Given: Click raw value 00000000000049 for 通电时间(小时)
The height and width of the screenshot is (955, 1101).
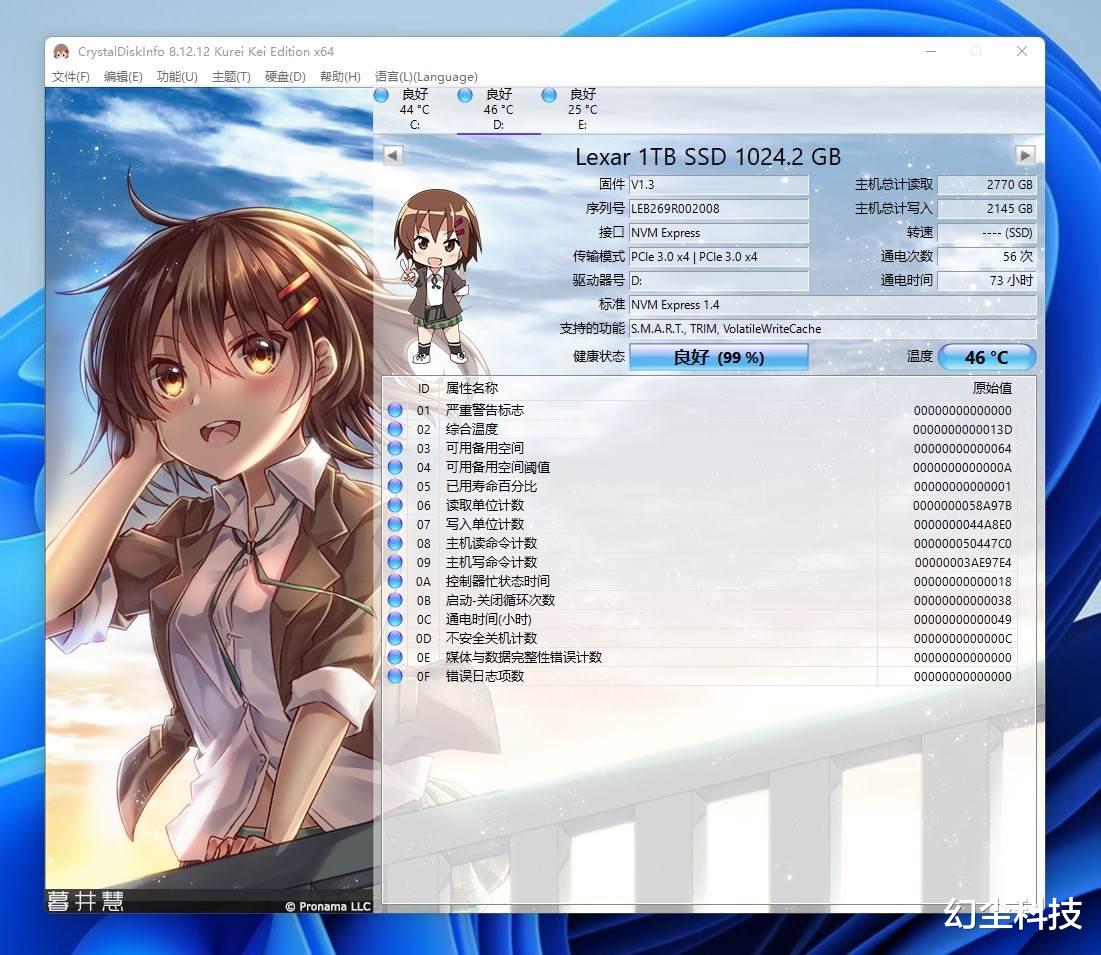Looking at the screenshot, I should click(x=963, y=619).
